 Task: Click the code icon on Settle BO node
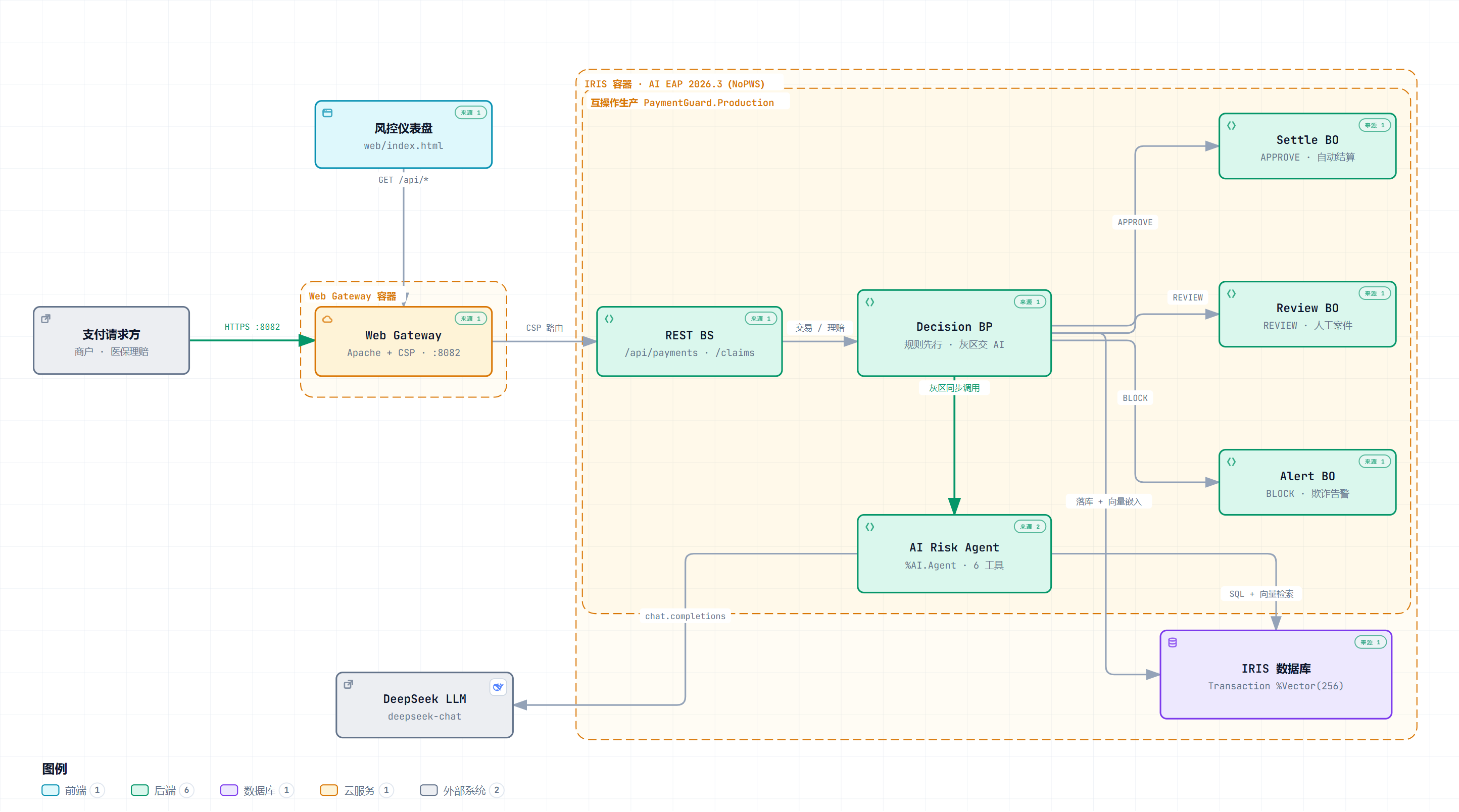[x=1231, y=125]
